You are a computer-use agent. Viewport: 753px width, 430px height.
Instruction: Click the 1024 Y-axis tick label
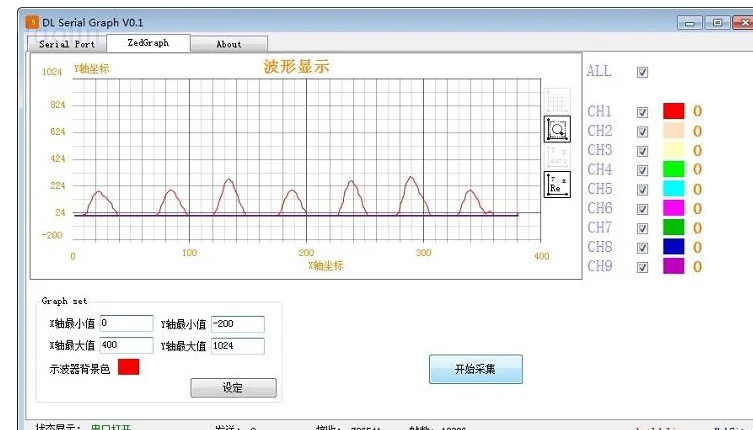coord(52,72)
